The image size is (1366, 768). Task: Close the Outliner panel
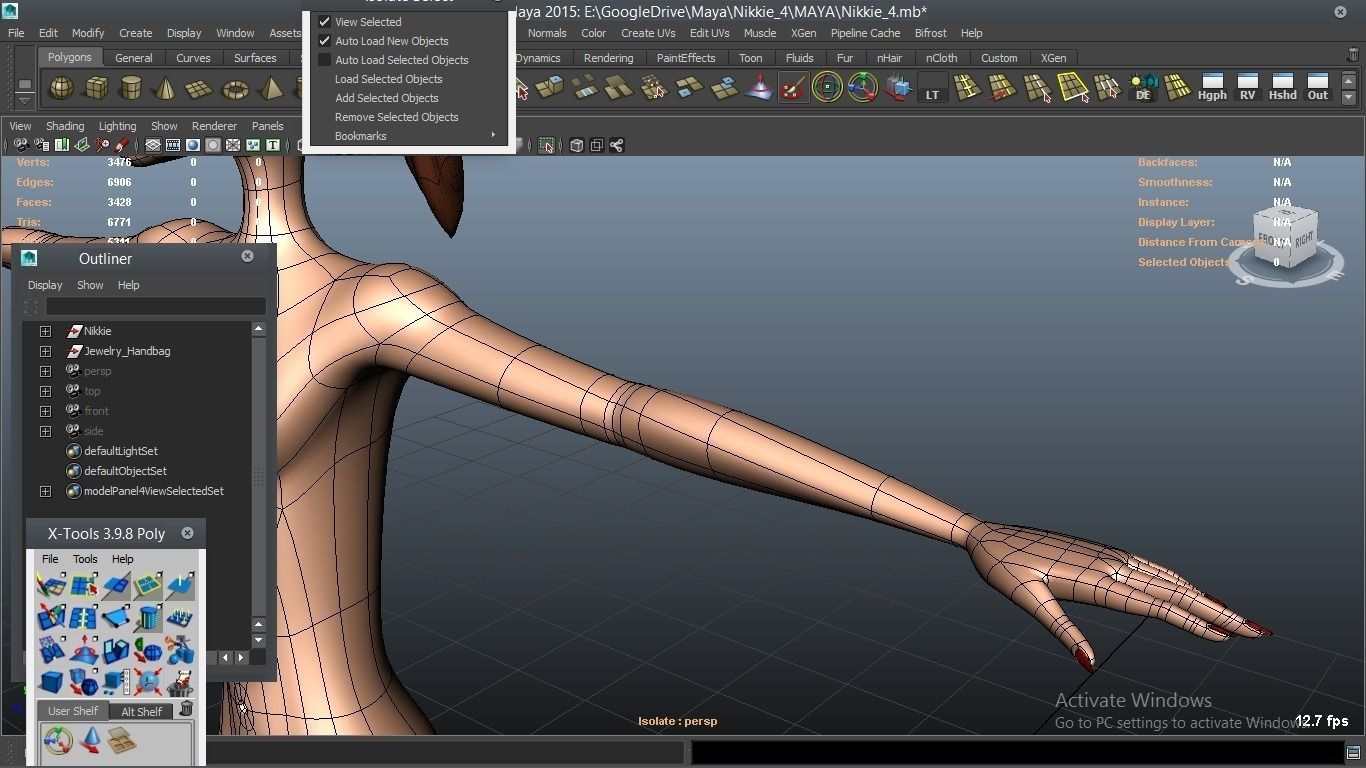click(x=247, y=256)
